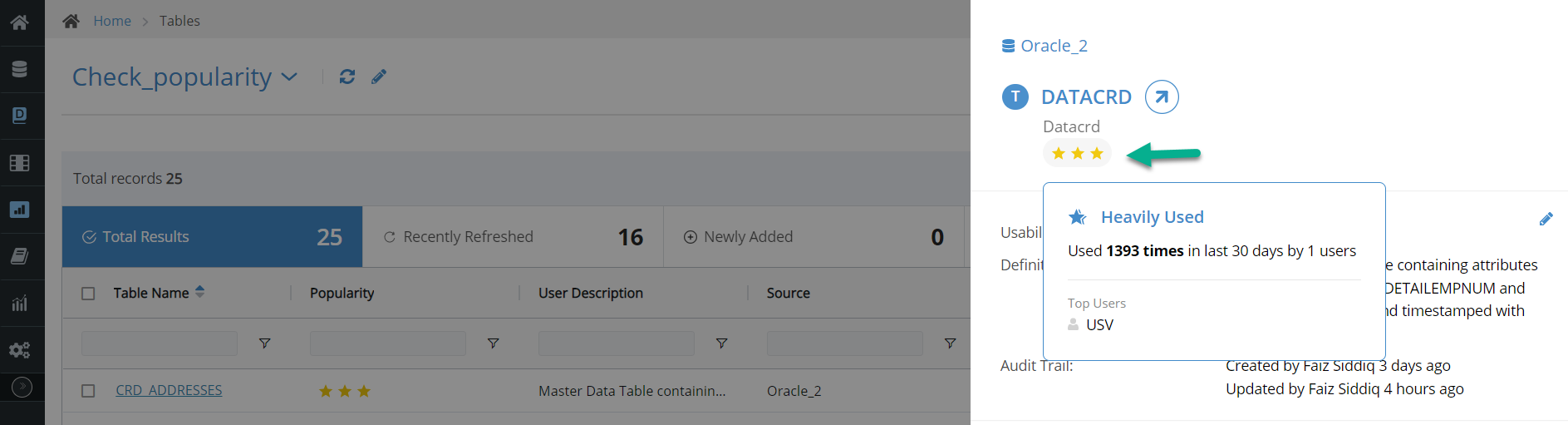Image resolution: width=1568 pixels, height=425 pixels.
Task: Open the Table Name column filter funnel
Action: pyautogui.click(x=264, y=343)
